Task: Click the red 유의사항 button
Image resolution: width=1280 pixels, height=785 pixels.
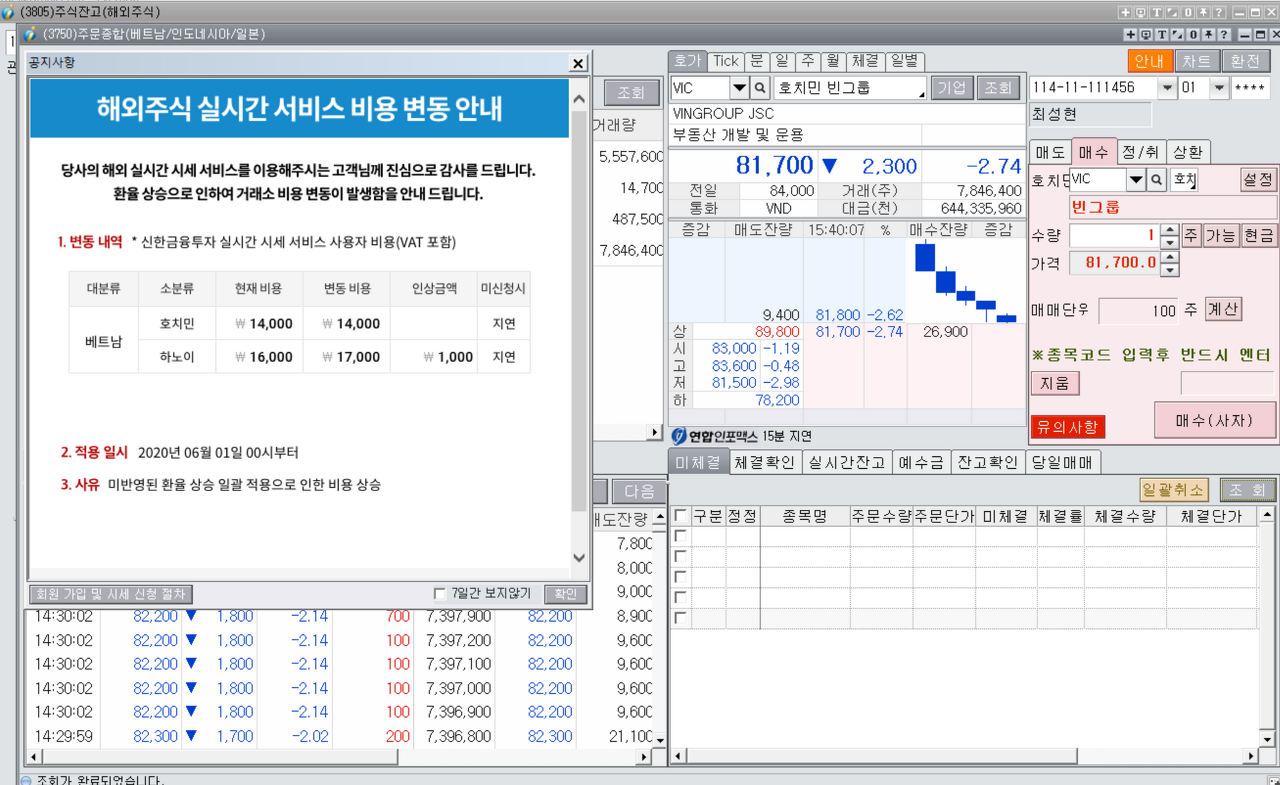Action: tap(1067, 427)
